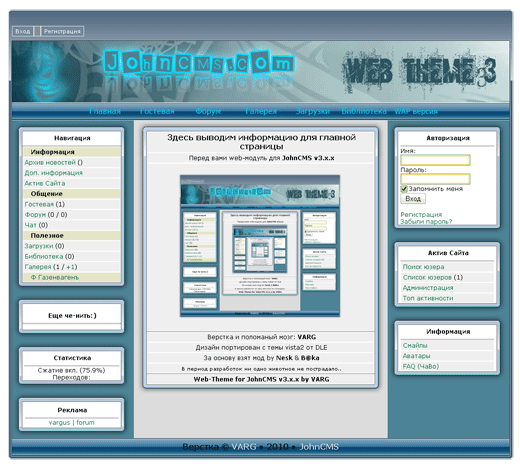Click Web-Theme for JohnCMS v3.x.x by VARG text
Image resolution: width=520 pixels, height=470 pixels.
(261, 379)
